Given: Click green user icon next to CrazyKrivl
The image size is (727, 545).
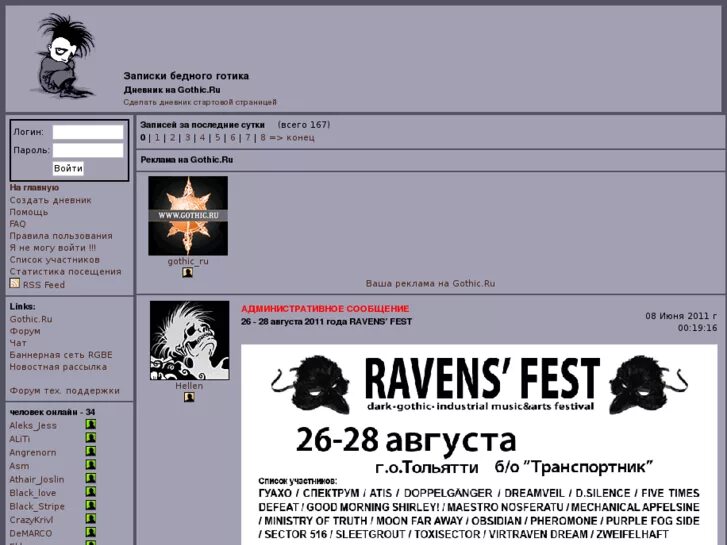Looking at the screenshot, I should 91,519.
